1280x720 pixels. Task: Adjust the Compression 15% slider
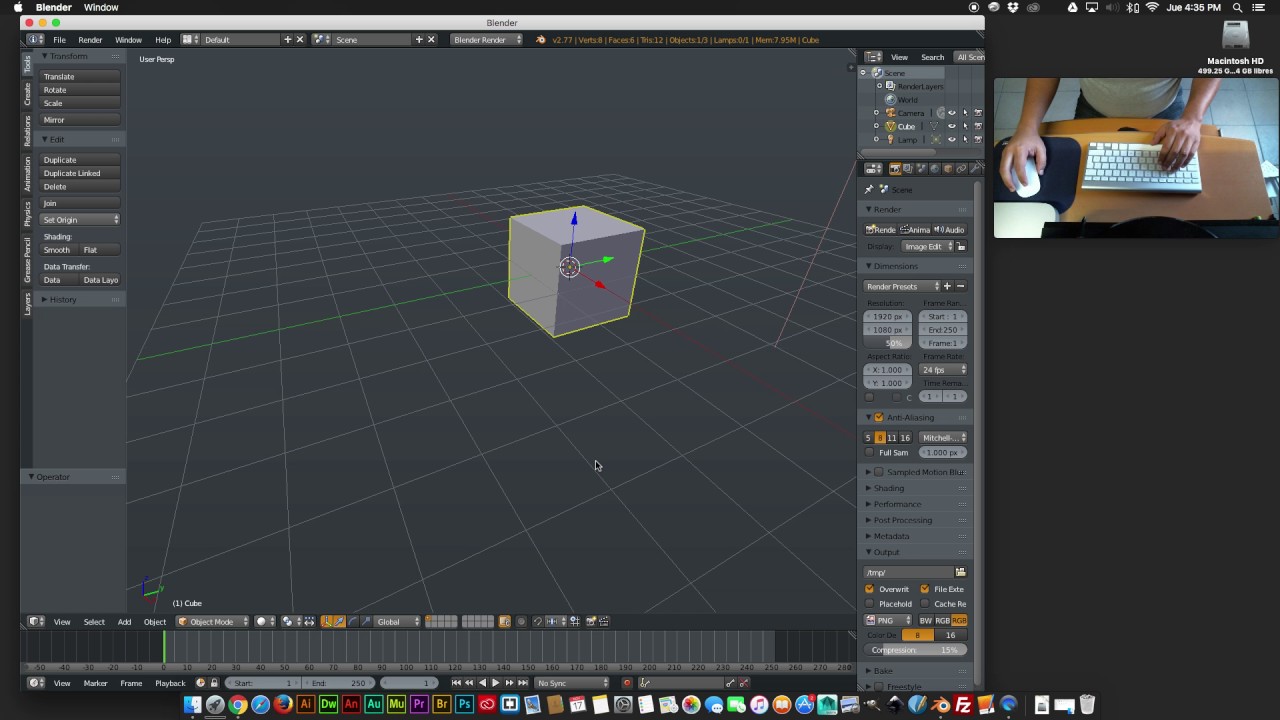click(x=916, y=650)
